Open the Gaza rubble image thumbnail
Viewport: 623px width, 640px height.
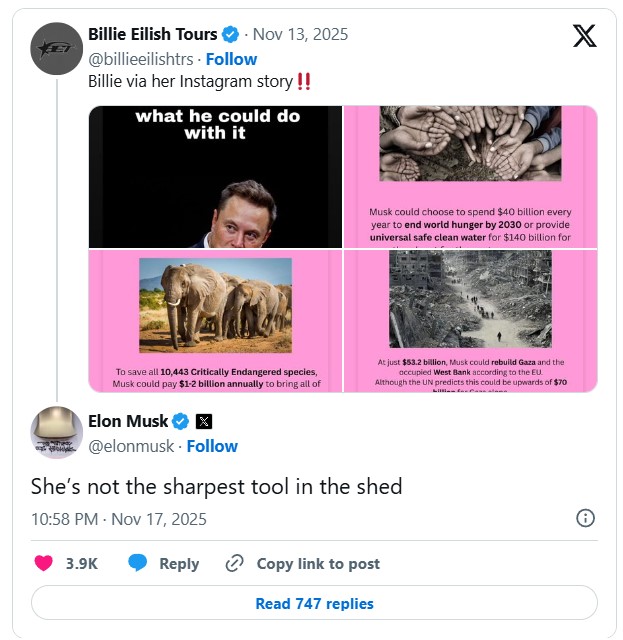click(471, 320)
